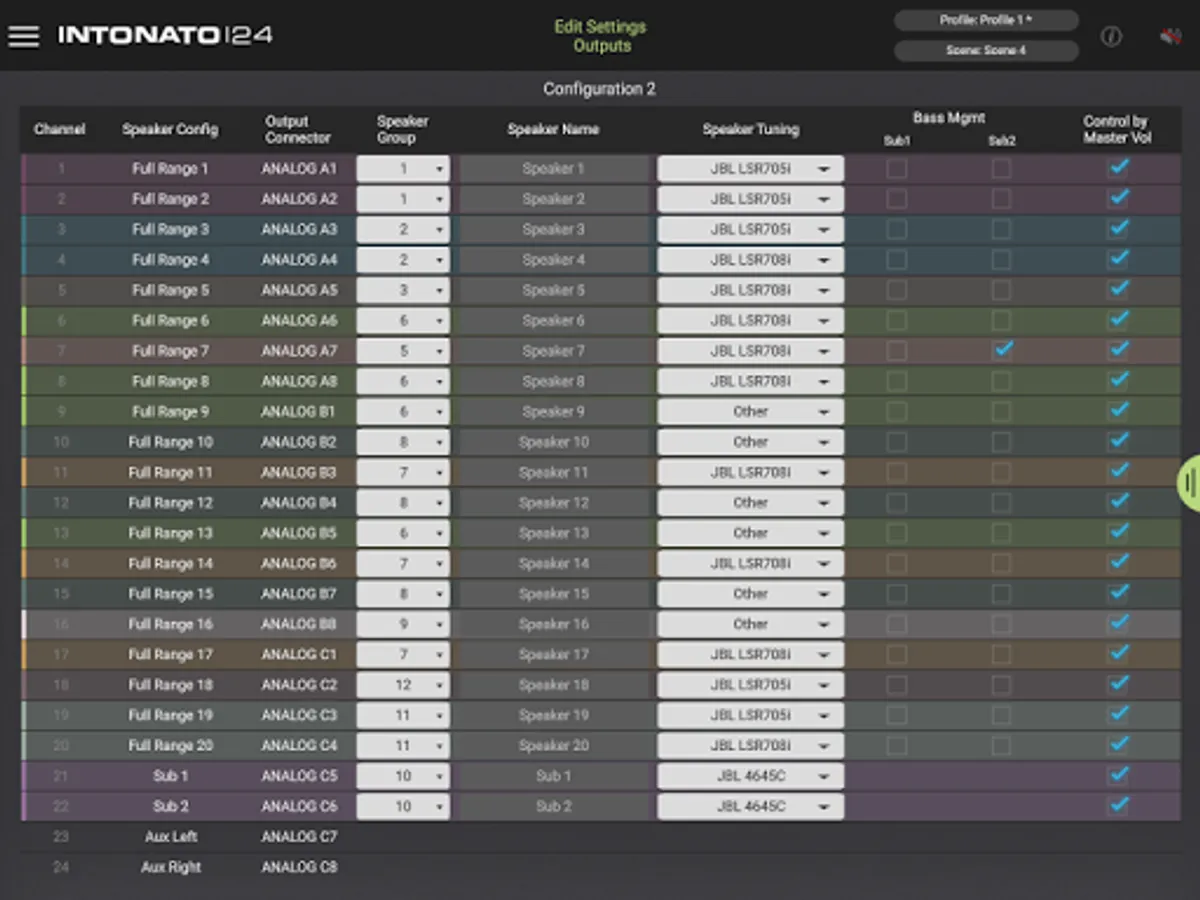Image resolution: width=1200 pixels, height=900 pixels.
Task: Edit the Speaker 1 name field
Action: point(554,169)
